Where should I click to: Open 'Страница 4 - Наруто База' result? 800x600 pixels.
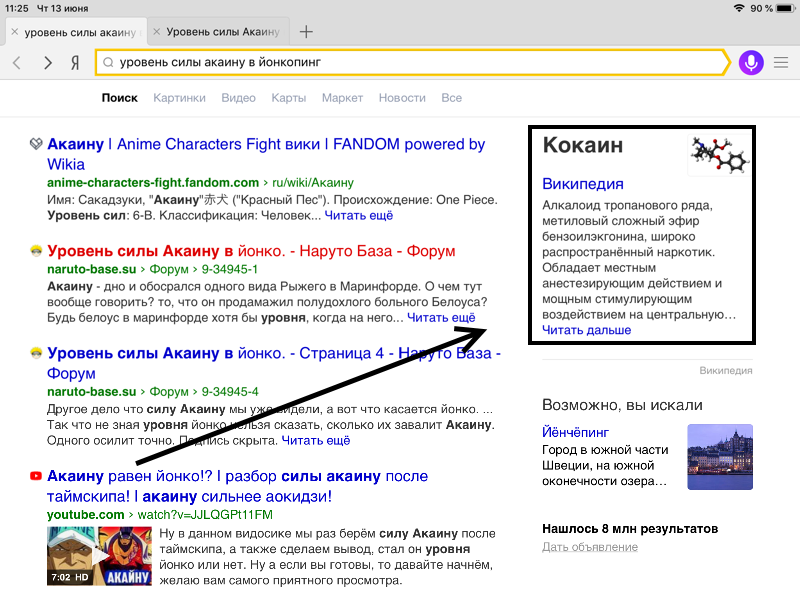pyautogui.click(x=274, y=363)
